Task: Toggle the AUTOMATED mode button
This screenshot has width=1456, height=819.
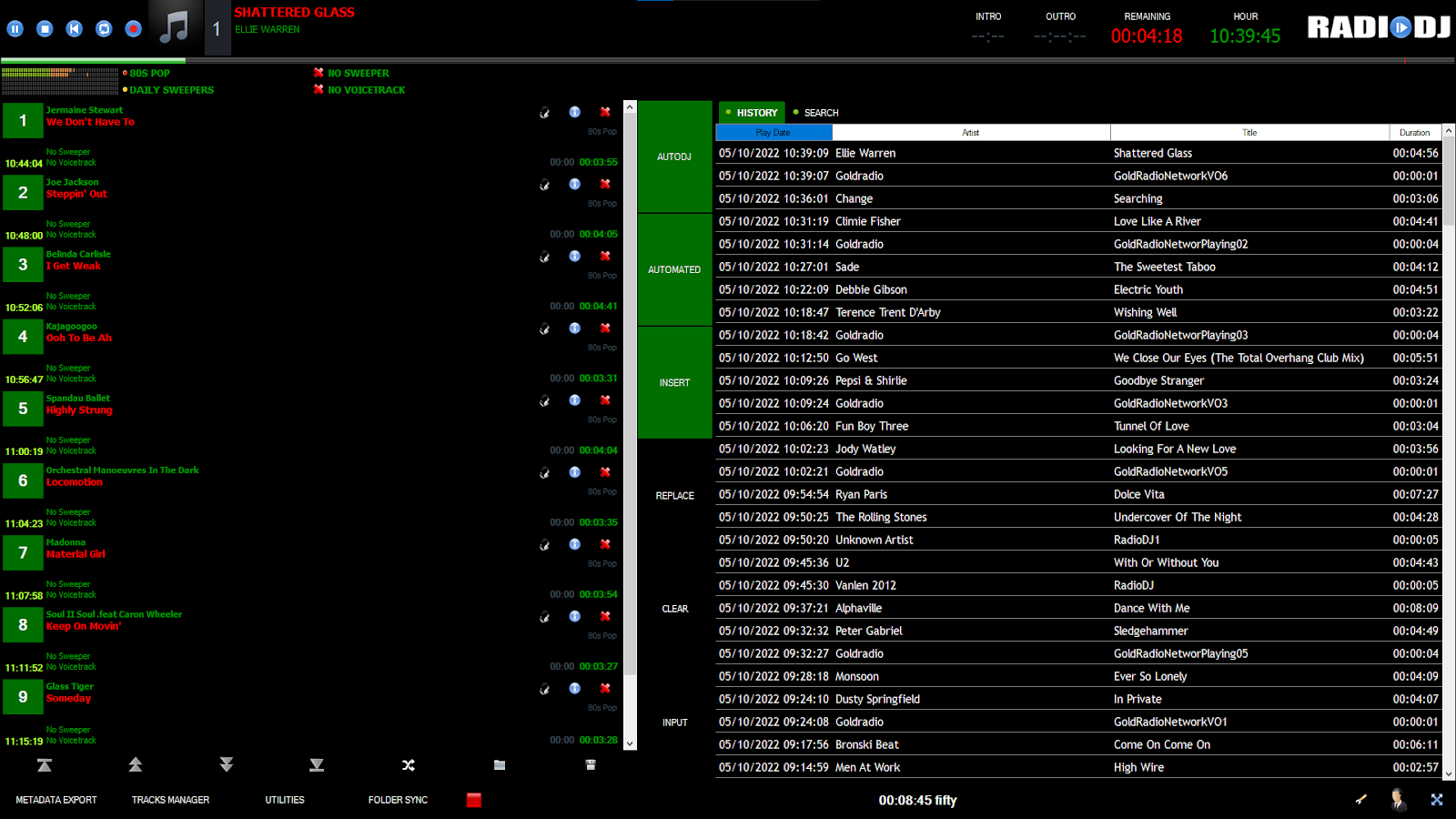Action: [674, 269]
